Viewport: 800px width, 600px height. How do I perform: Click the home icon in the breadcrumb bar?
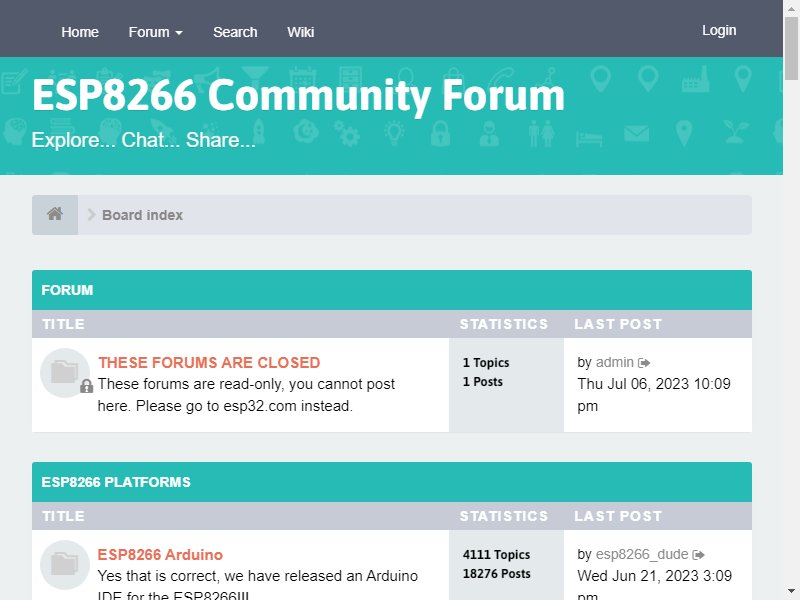pyautogui.click(x=55, y=214)
